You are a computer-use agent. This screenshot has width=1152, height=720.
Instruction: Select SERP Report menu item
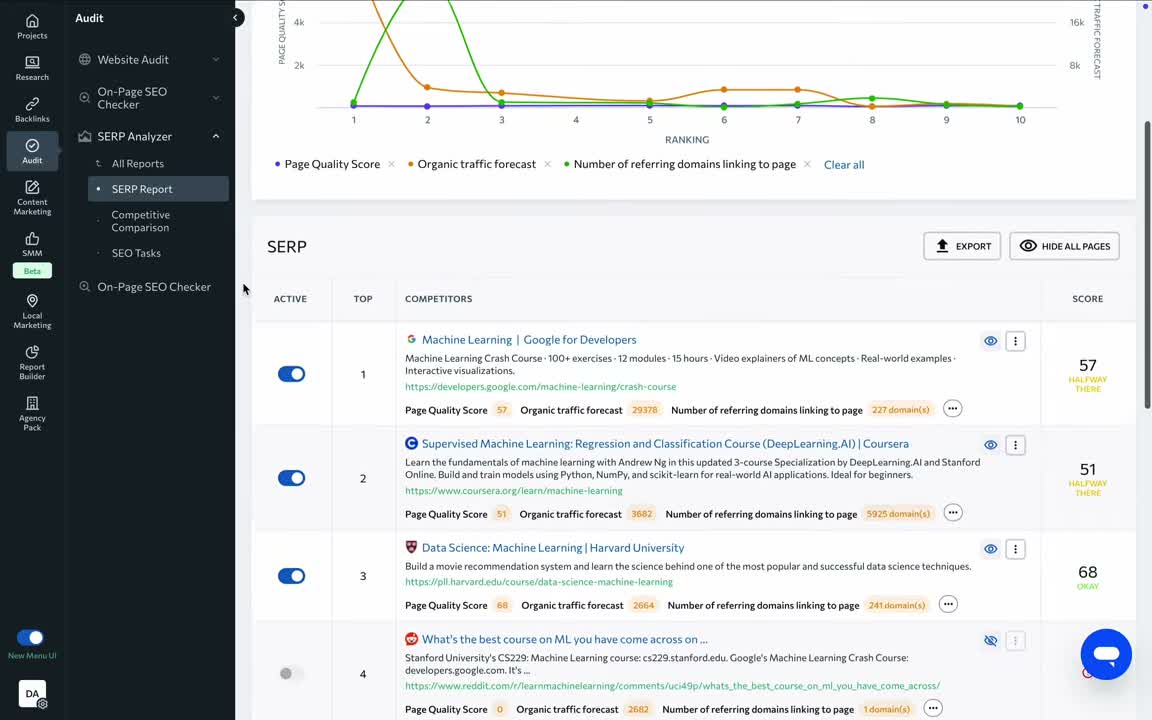158,189
